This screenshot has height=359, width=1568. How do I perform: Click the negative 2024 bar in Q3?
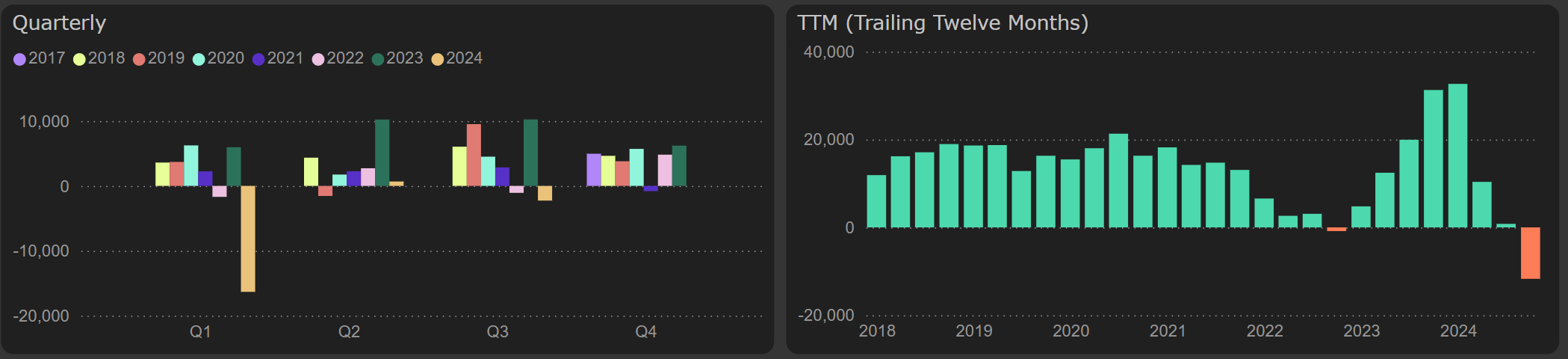coord(545,193)
